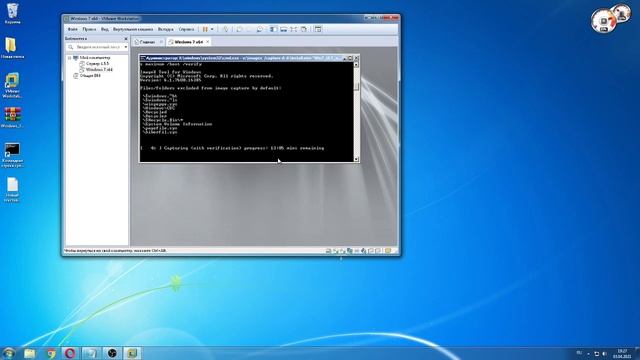Click the 'System Volume Information' console line
Viewport: 640px width, 360px height.
[178, 124]
